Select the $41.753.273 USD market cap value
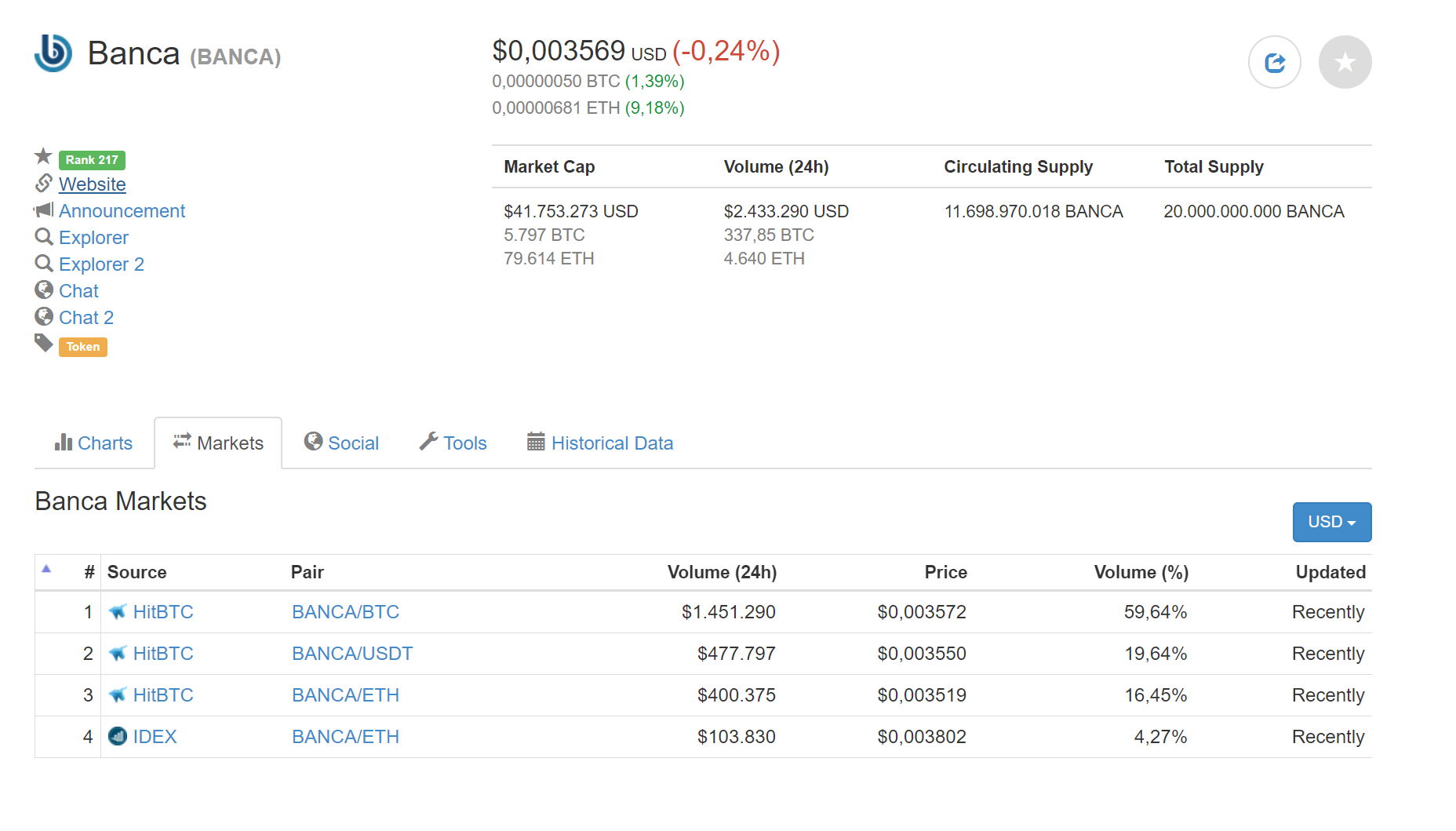 (571, 211)
